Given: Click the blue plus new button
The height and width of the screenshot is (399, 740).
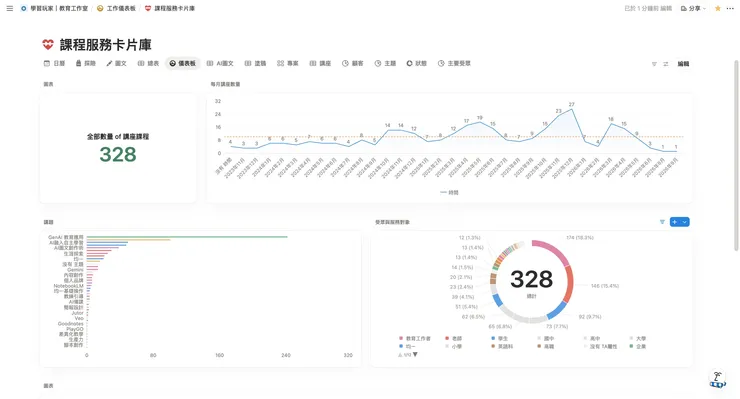Looking at the screenshot, I should [675, 222].
